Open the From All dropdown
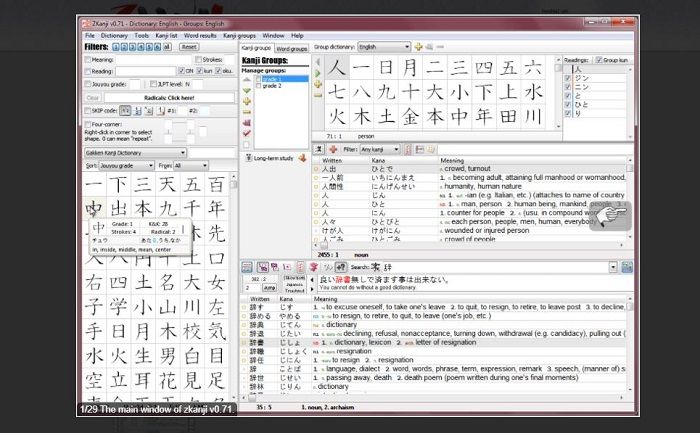Image resolution: width=700 pixels, height=433 pixels. 191,166
